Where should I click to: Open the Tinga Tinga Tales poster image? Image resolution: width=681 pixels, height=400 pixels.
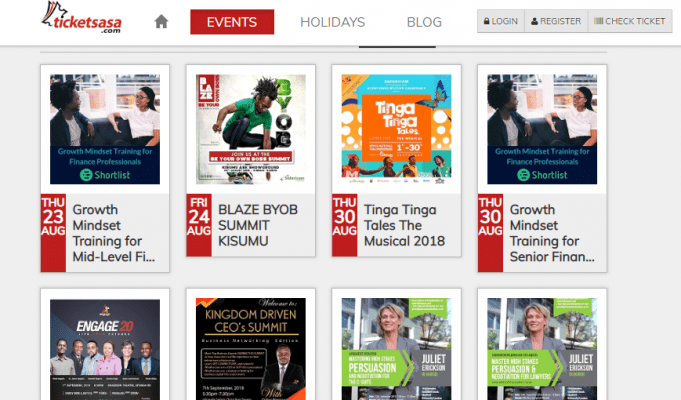tap(397, 129)
